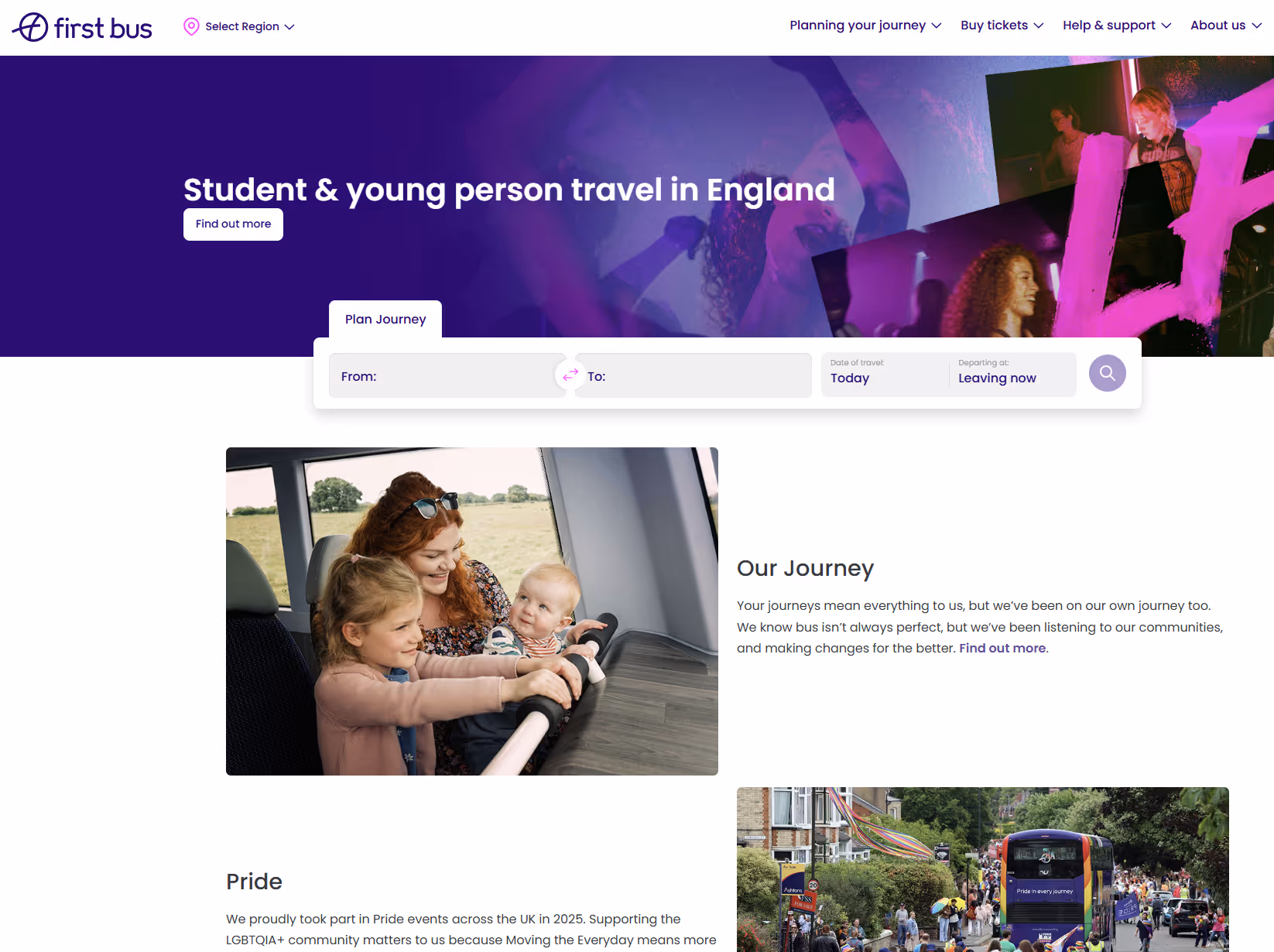The width and height of the screenshot is (1274, 952).
Task: Click the Student & young person travel heading
Action: coord(509,190)
